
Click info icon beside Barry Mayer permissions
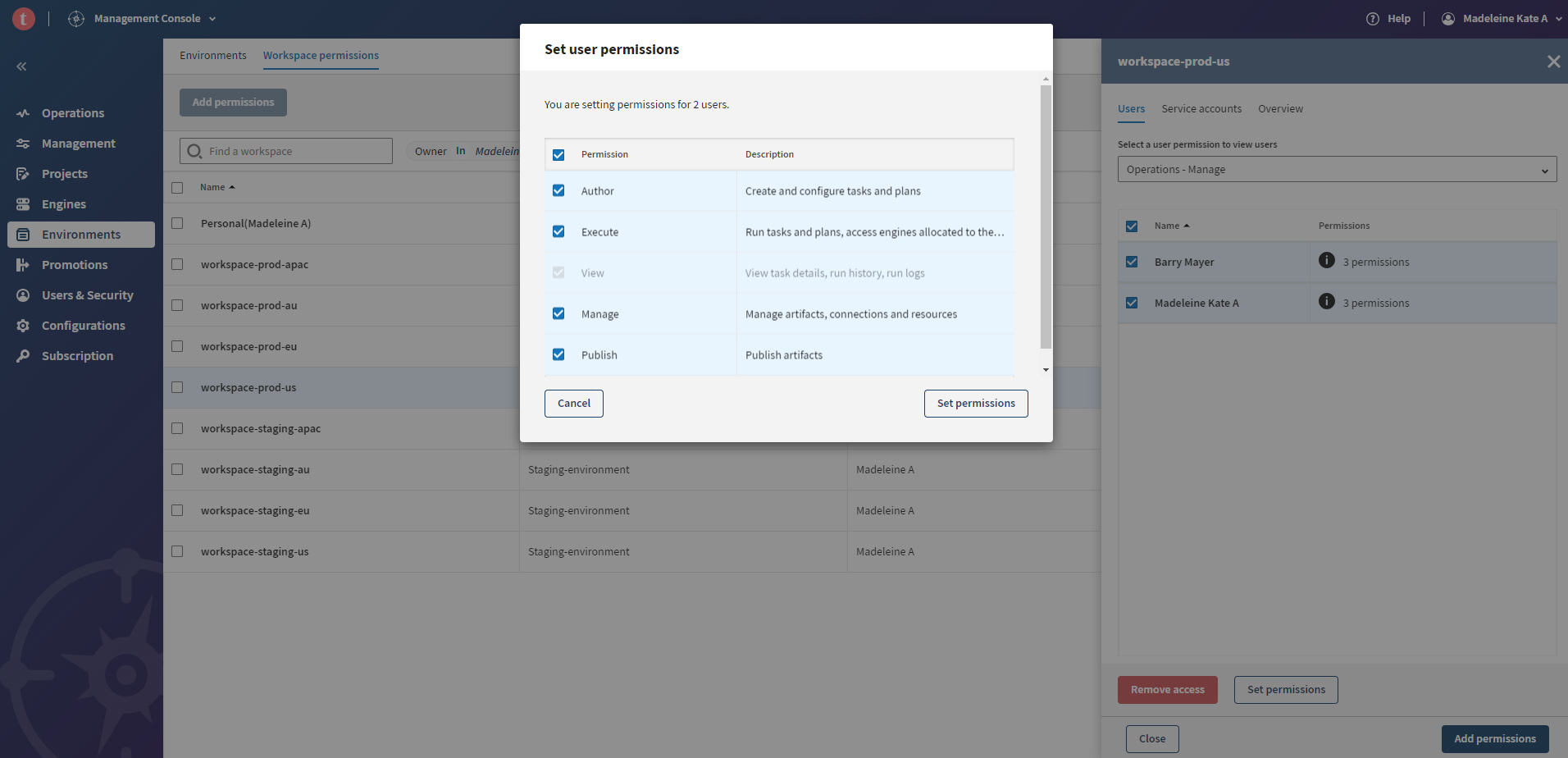pyautogui.click(x=1326, y=261)
